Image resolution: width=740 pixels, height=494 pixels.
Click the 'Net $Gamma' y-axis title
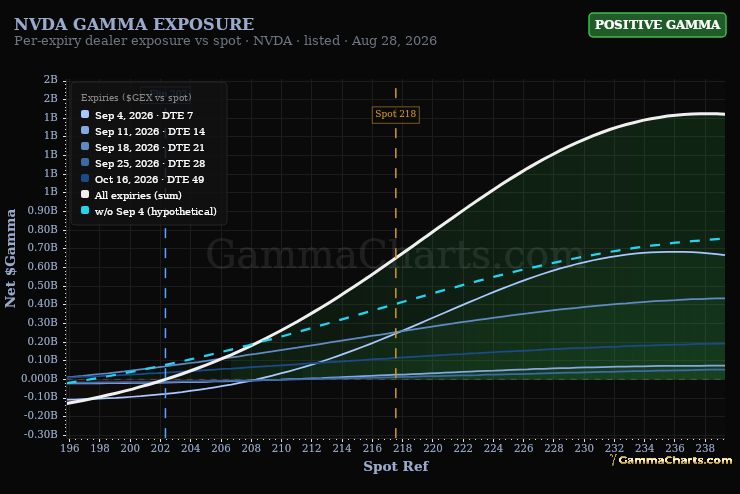[x=10, y=259]
